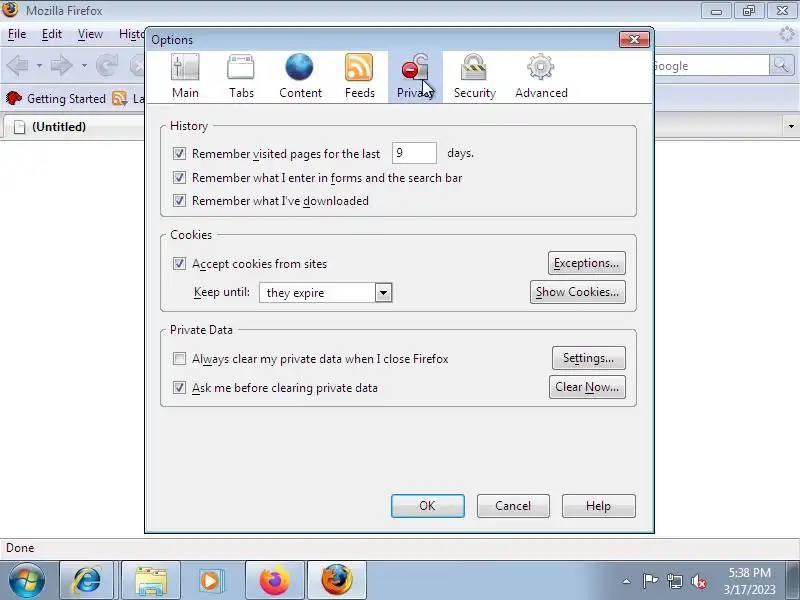Select the (Untitled) browser tab
Viewport: 800px width, 600px height.
pyautogui.click(x=74, y=127)
